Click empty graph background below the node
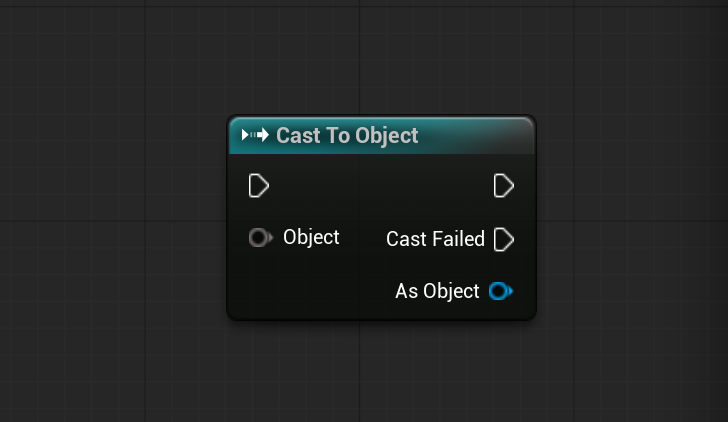The image size is (728, 422). (x=380, y=370)
